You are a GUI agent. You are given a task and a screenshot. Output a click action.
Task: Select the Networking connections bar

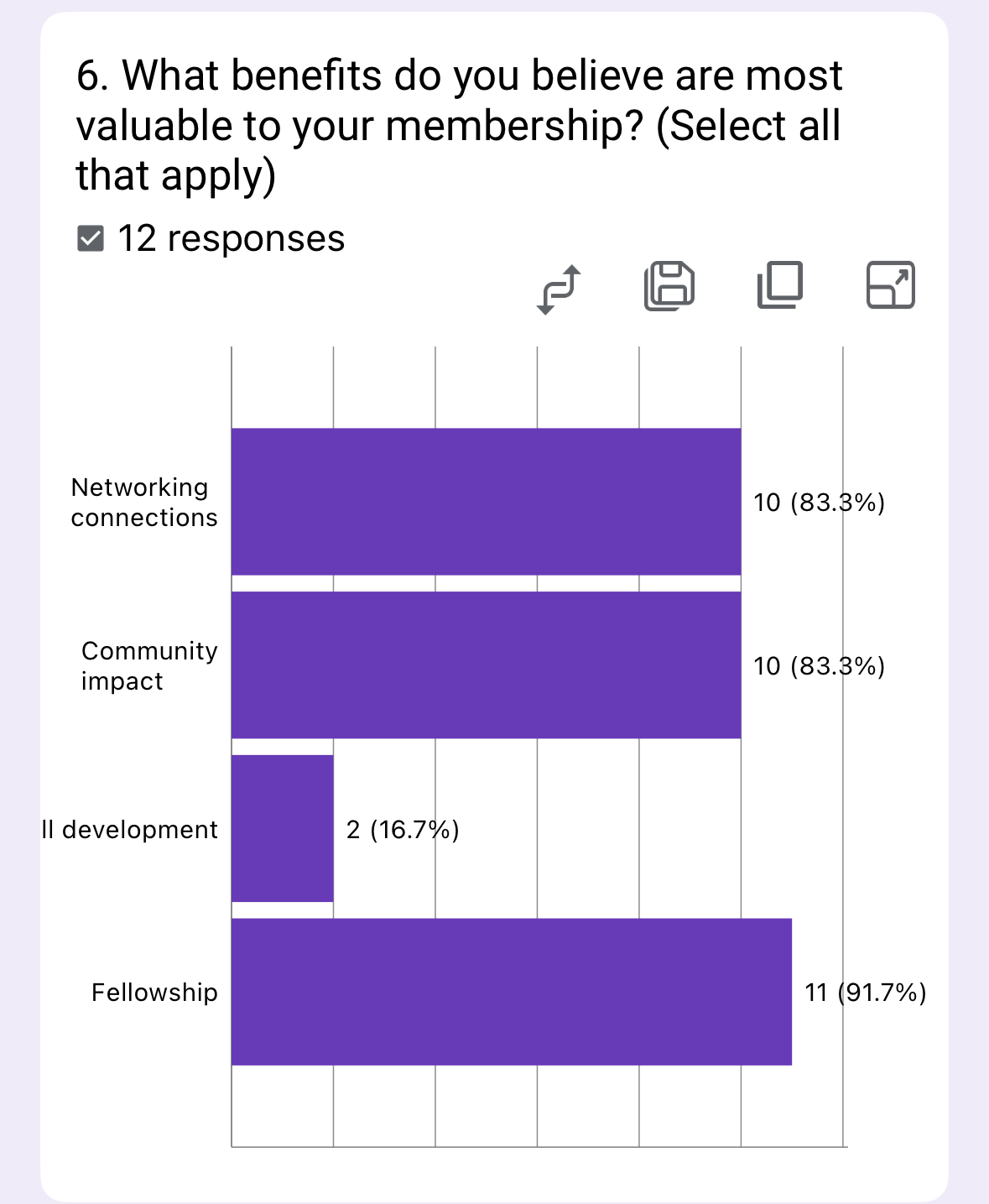(486, 502)
